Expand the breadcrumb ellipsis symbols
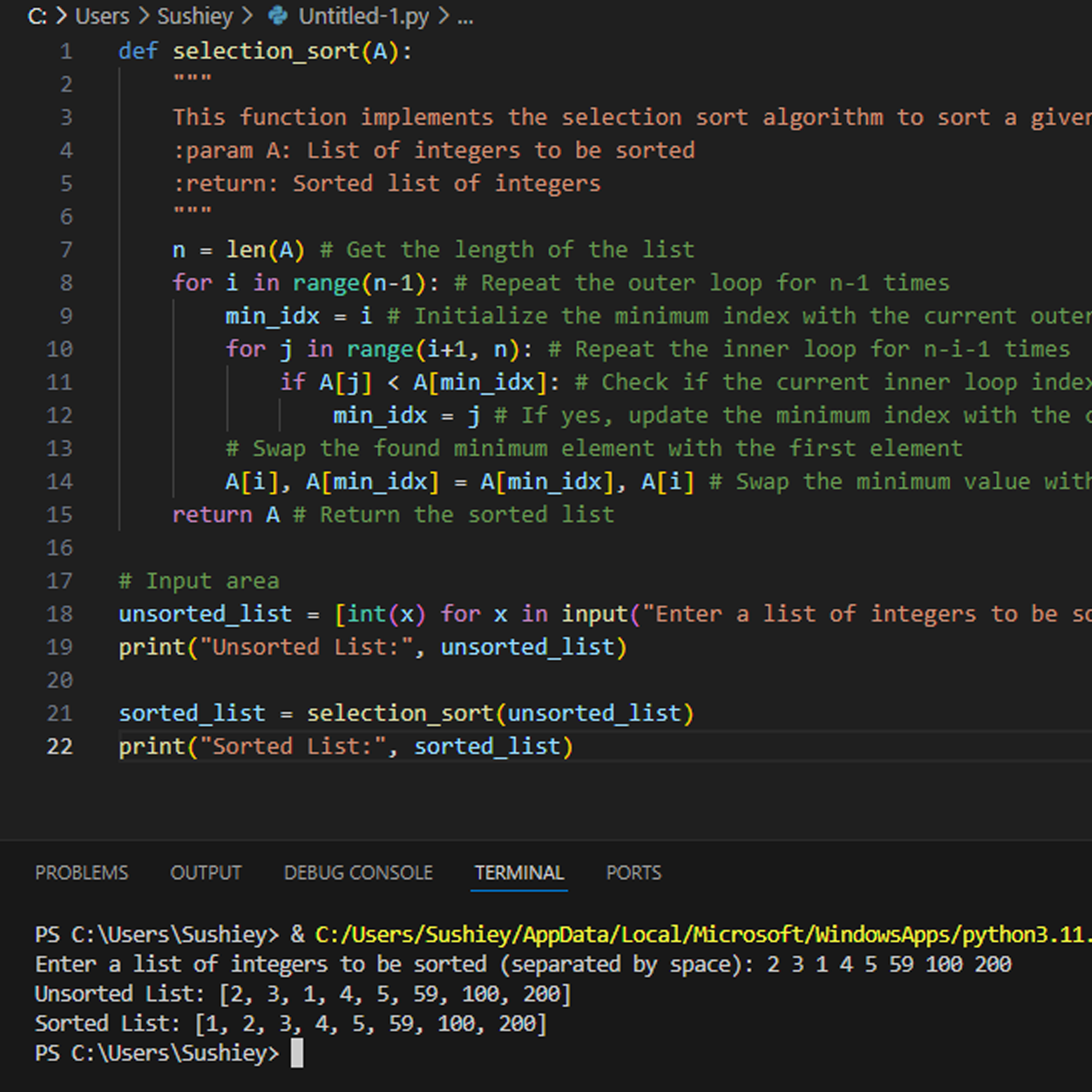 (465, 18)
